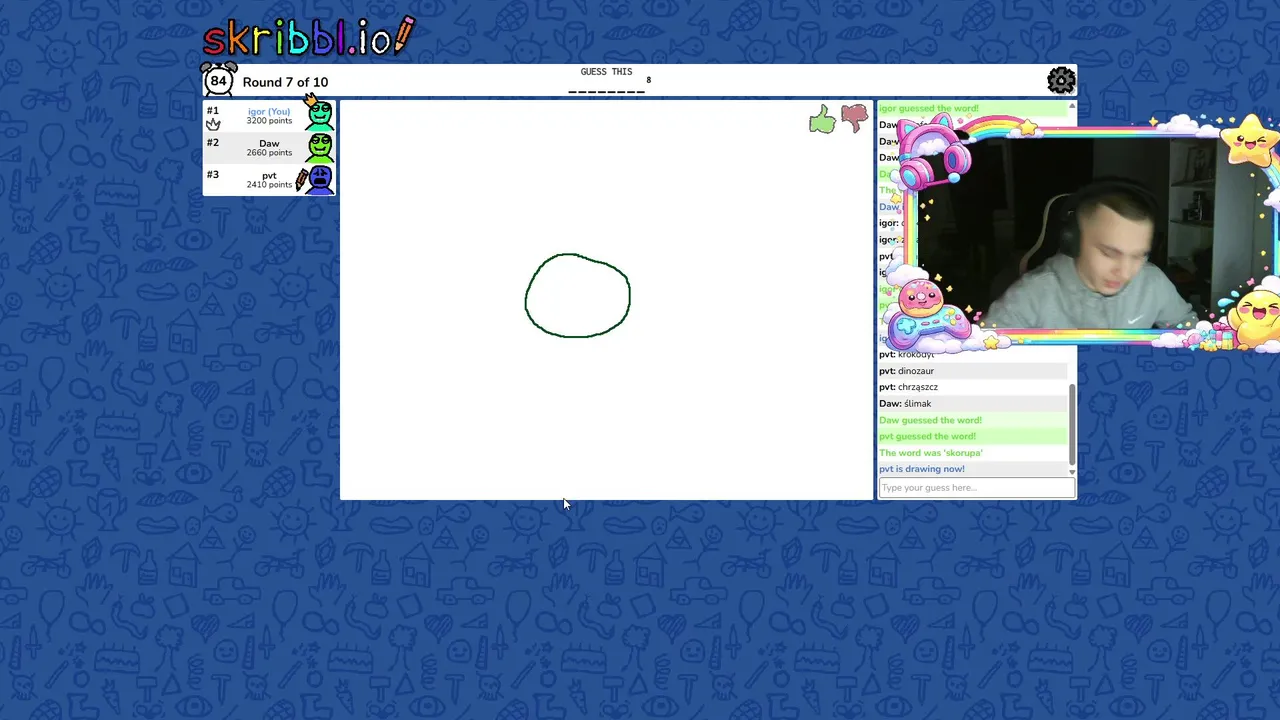Select player row 'Daw' 2660 points

coord(269,147)
